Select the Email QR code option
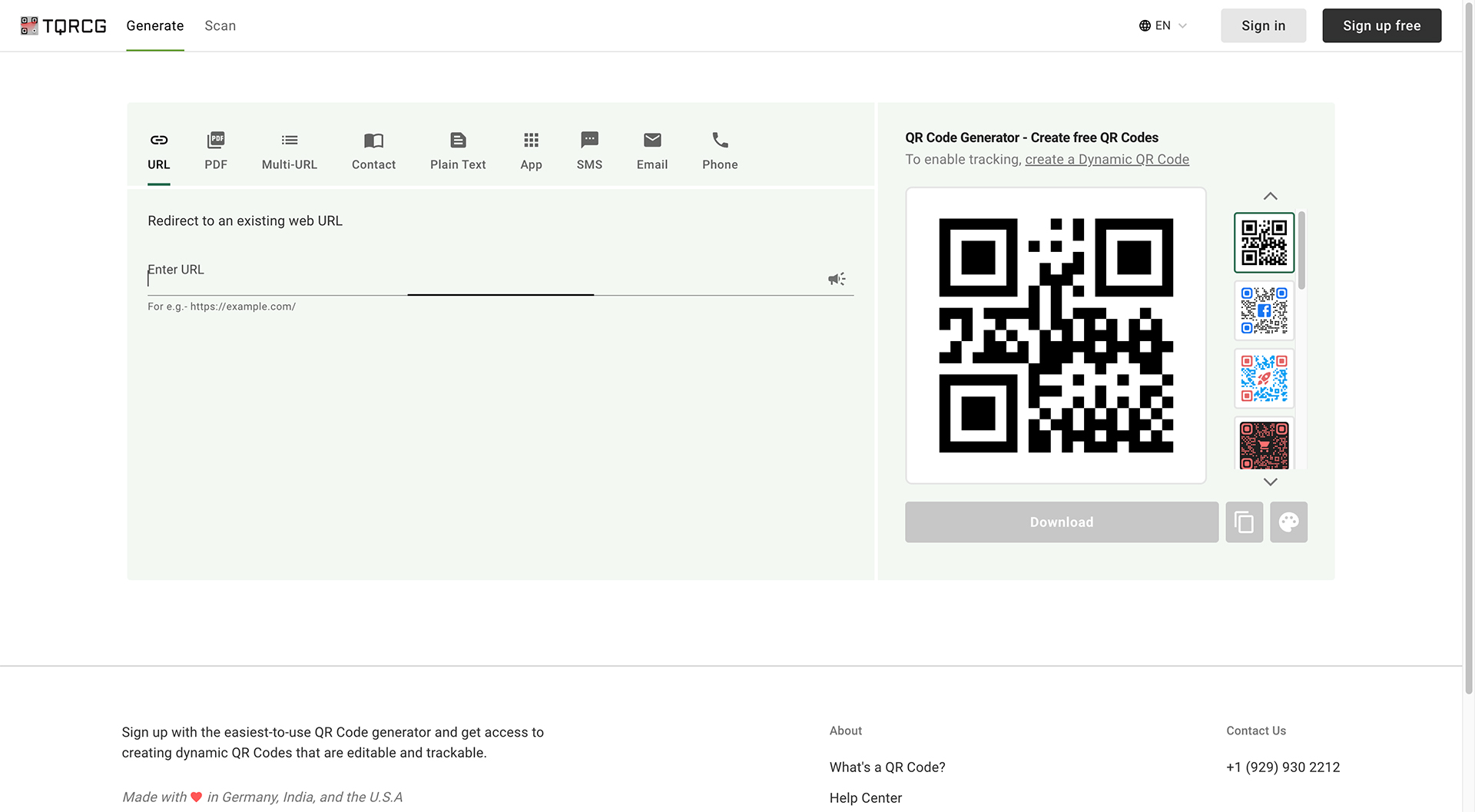The height and width of the screenshot is (812, 1475). pos(651,151)
